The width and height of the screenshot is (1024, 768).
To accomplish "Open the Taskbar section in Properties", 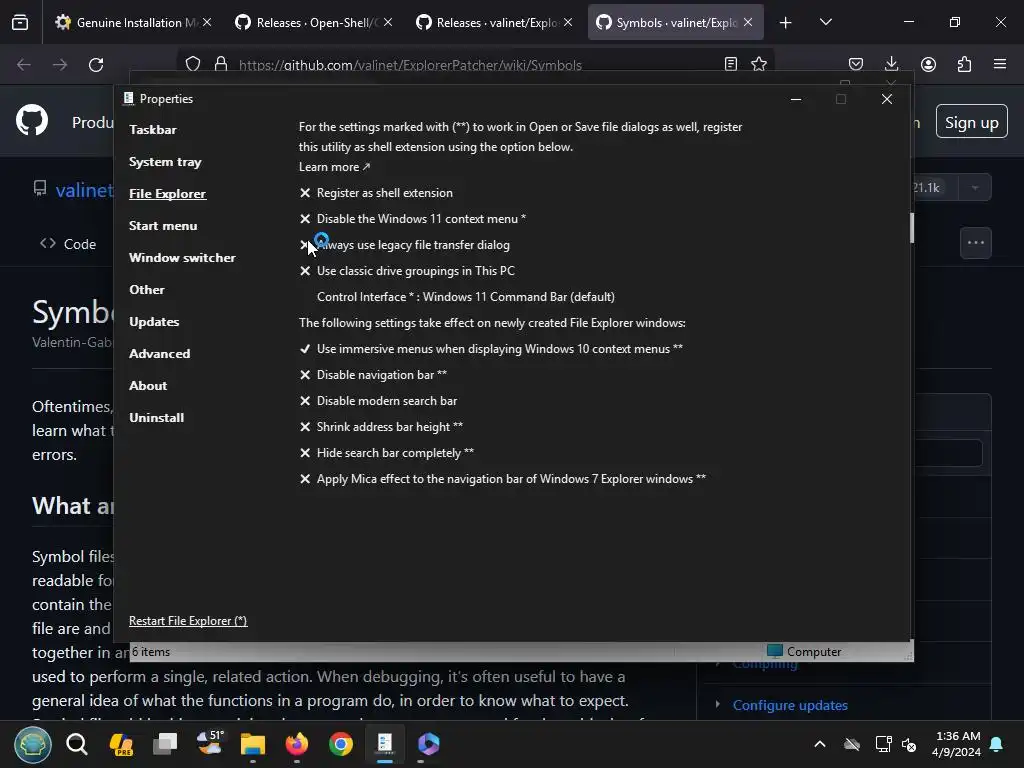I will [x=153, y=129].
